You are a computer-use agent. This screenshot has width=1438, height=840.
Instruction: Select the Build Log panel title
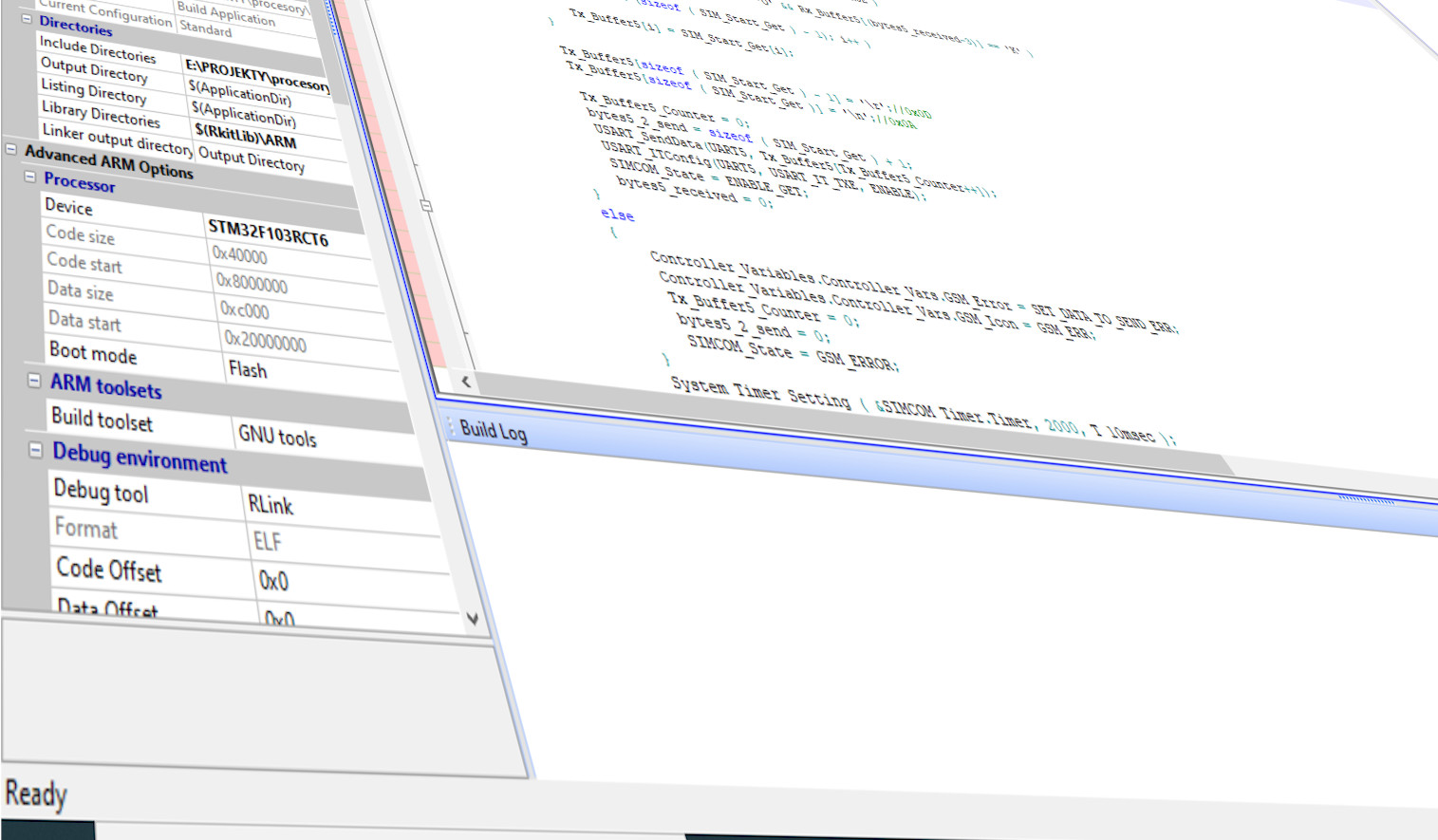[x=494, y=431]
